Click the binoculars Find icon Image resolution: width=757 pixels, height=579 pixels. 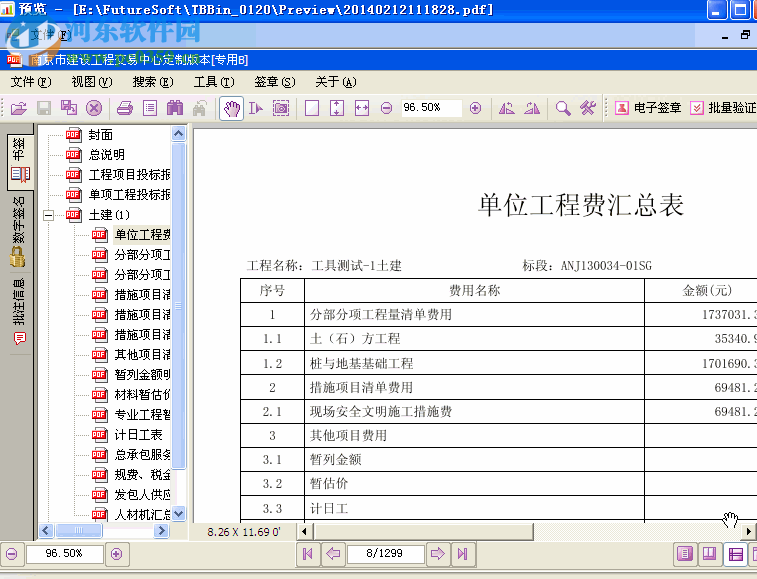pos(175,108)
